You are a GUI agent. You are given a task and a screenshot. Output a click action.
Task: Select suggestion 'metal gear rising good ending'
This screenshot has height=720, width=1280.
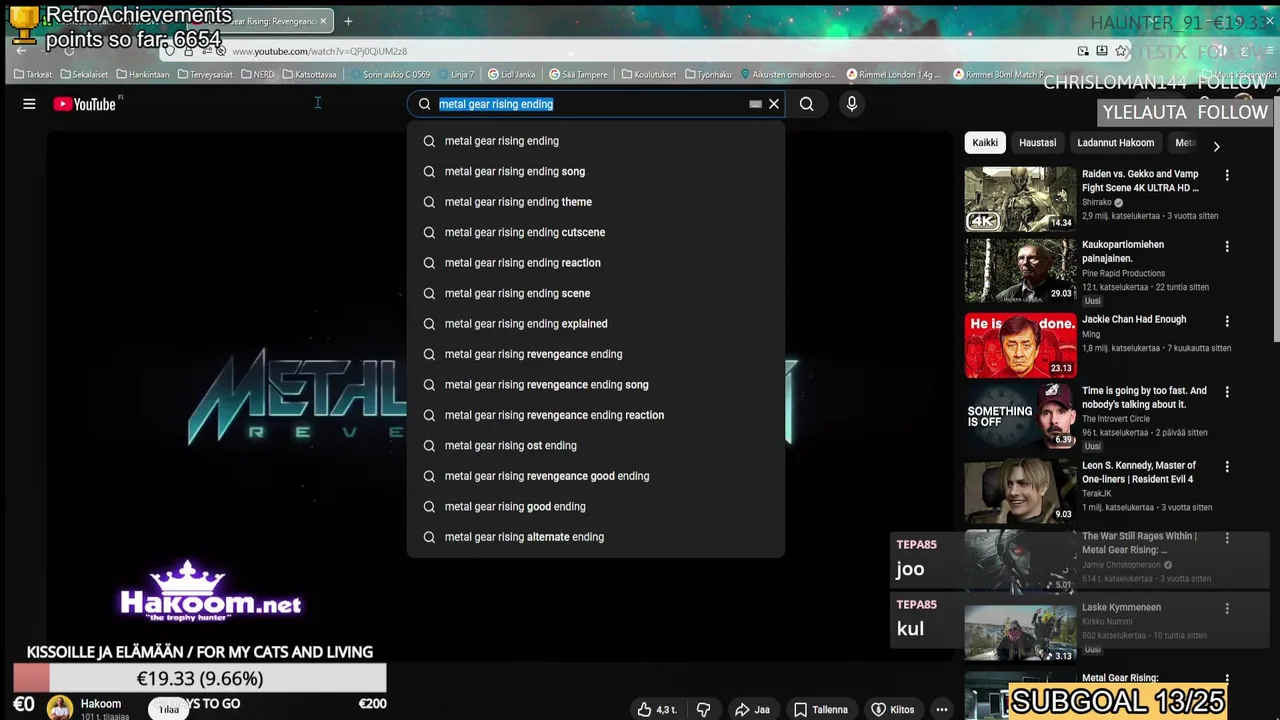click(x=596, y=507)
